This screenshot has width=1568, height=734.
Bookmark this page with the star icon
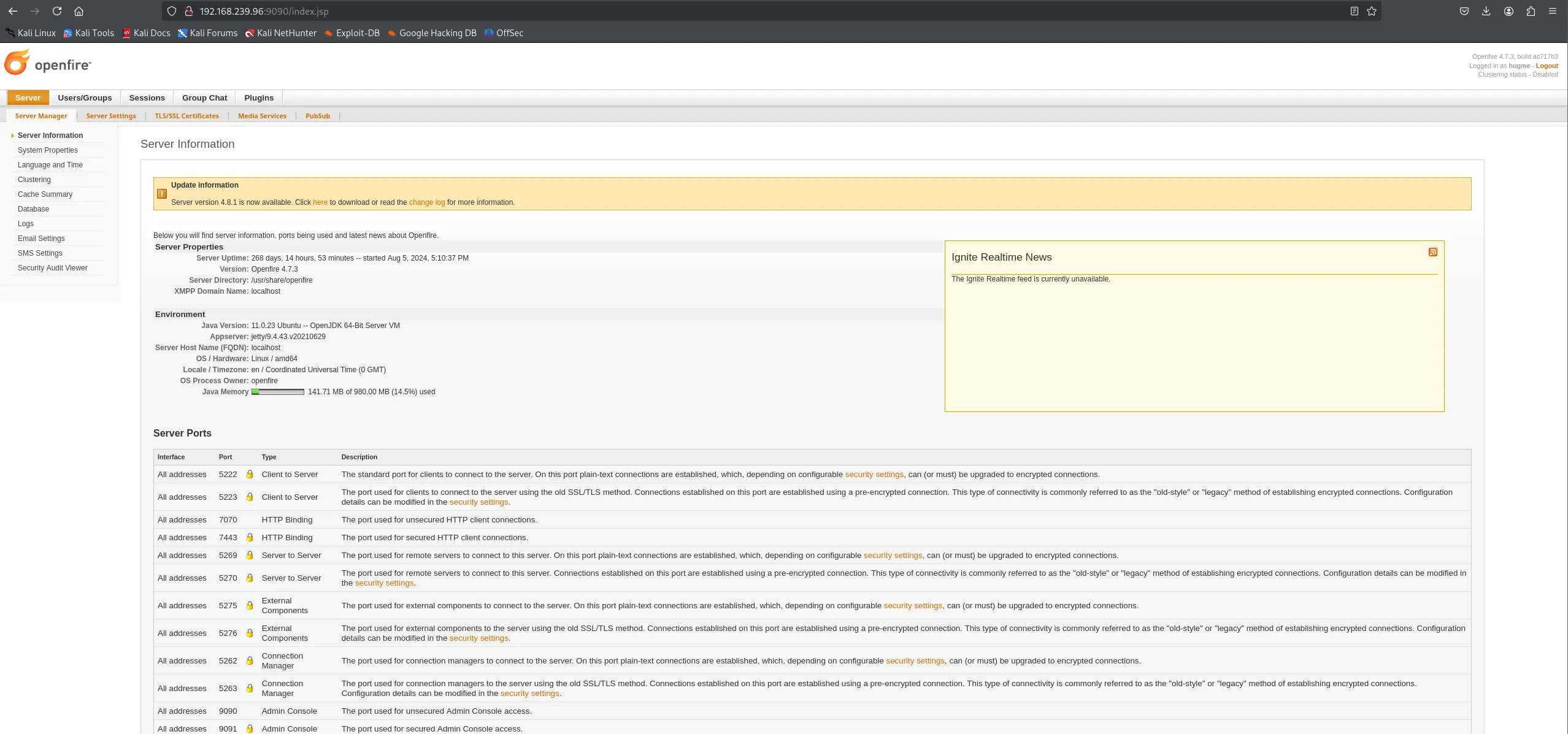click(1372, 11)
